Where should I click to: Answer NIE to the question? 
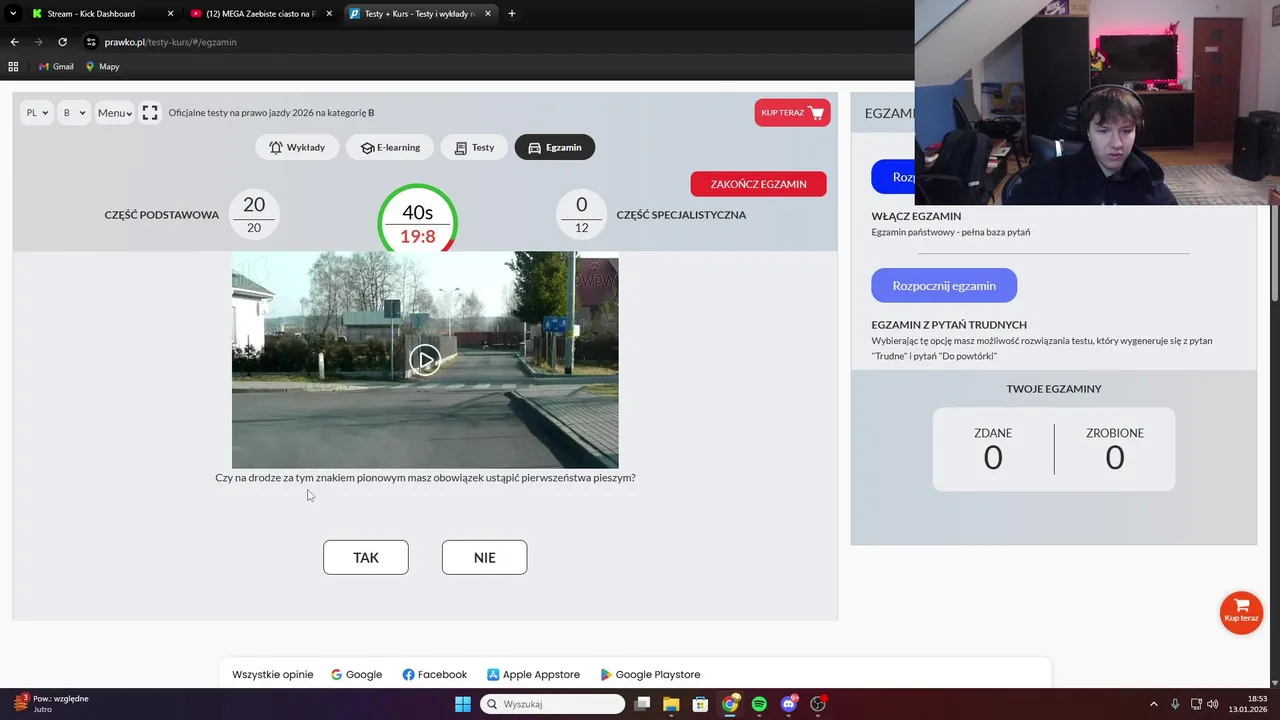pos(484,557)
